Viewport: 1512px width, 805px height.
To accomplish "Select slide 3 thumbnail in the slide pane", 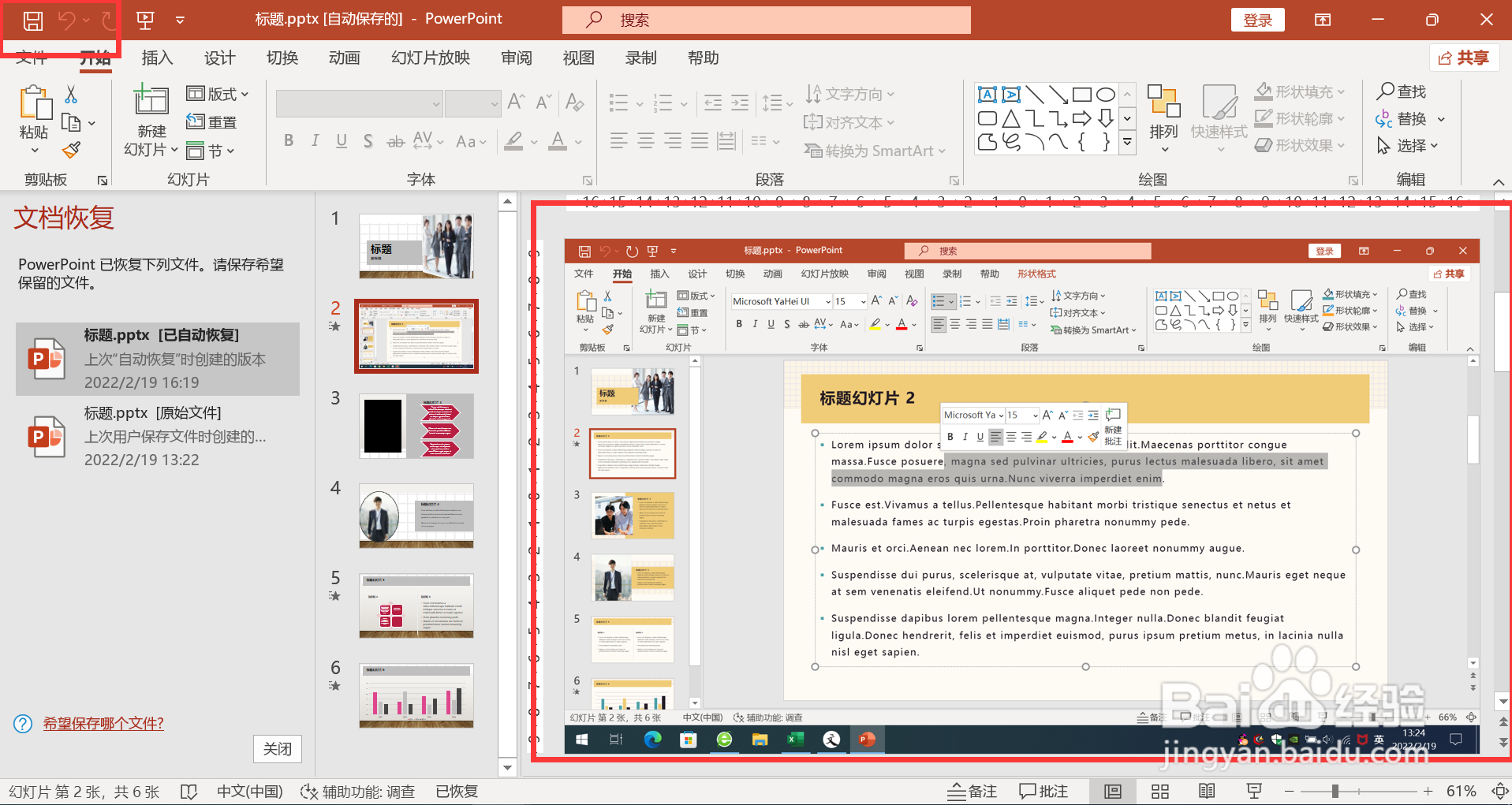I will click(416, 427).
